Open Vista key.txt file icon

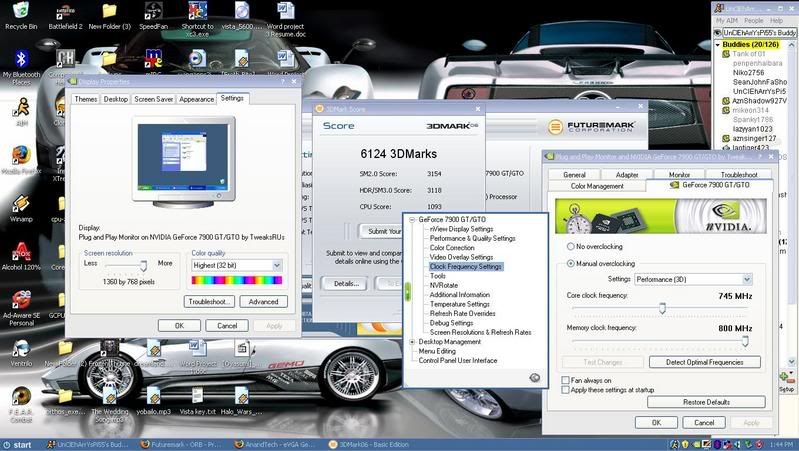[x=198, y=401]
